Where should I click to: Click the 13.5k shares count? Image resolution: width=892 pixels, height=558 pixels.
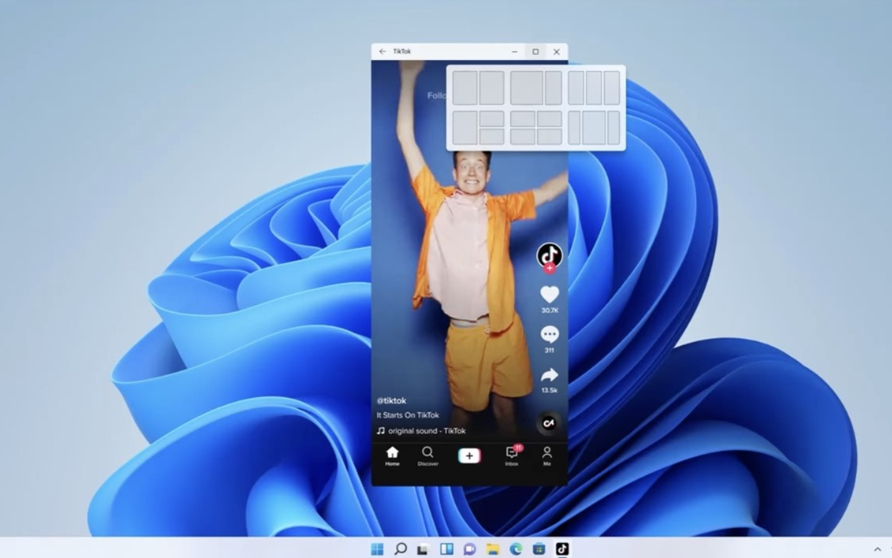(x=550, y=390)
